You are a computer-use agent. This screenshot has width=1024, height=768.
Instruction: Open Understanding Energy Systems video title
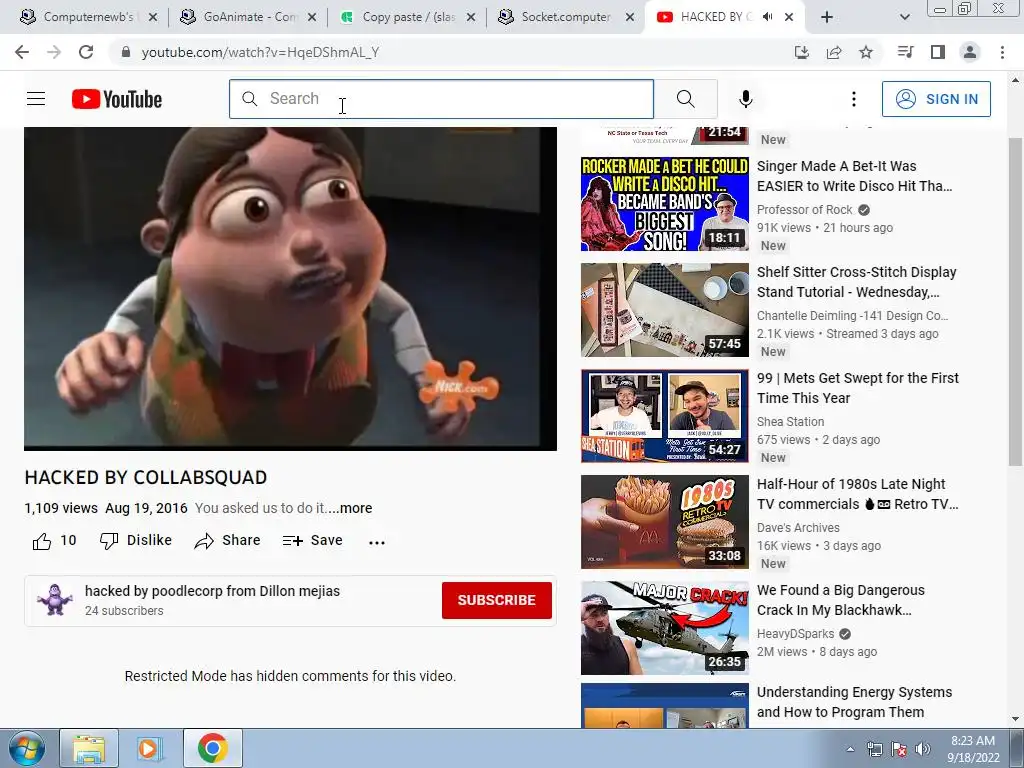pyautogui.click(x=854, y=702)
